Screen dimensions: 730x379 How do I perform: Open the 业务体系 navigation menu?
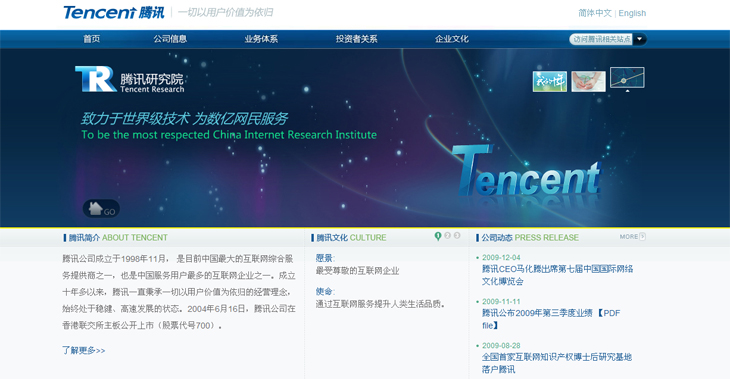[261, 39]
